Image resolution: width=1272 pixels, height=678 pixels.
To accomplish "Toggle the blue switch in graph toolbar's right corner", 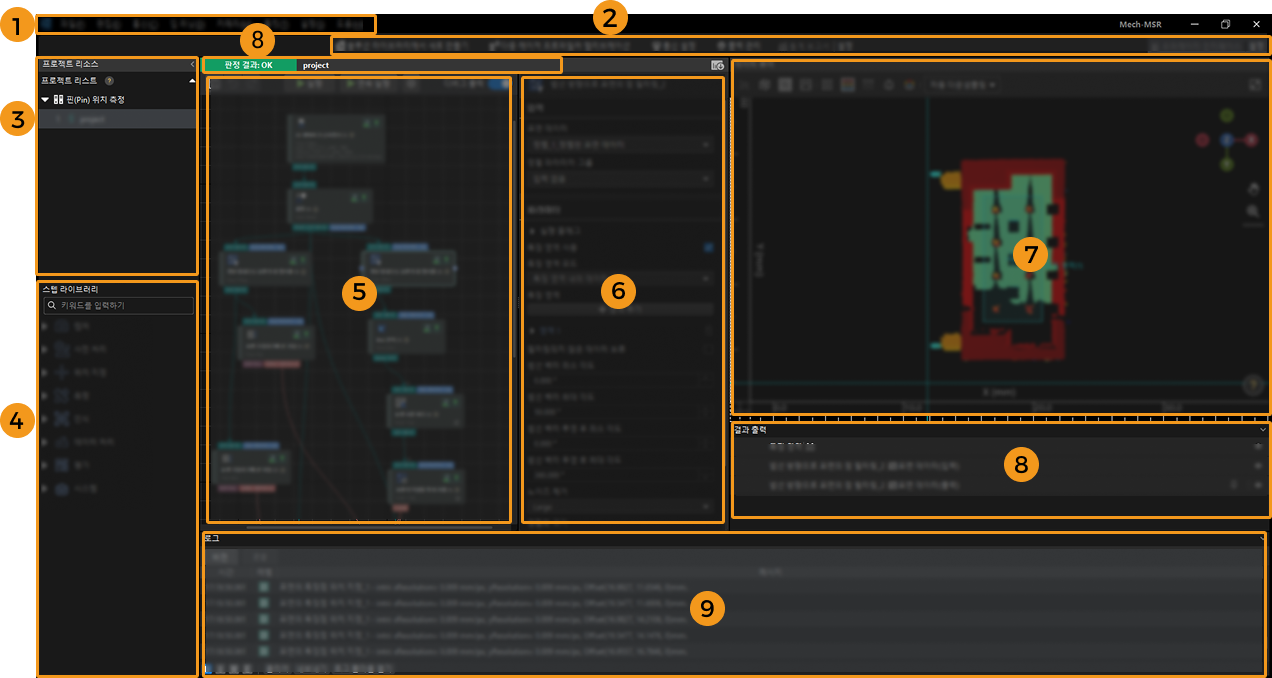I will [x=499, y=86].
